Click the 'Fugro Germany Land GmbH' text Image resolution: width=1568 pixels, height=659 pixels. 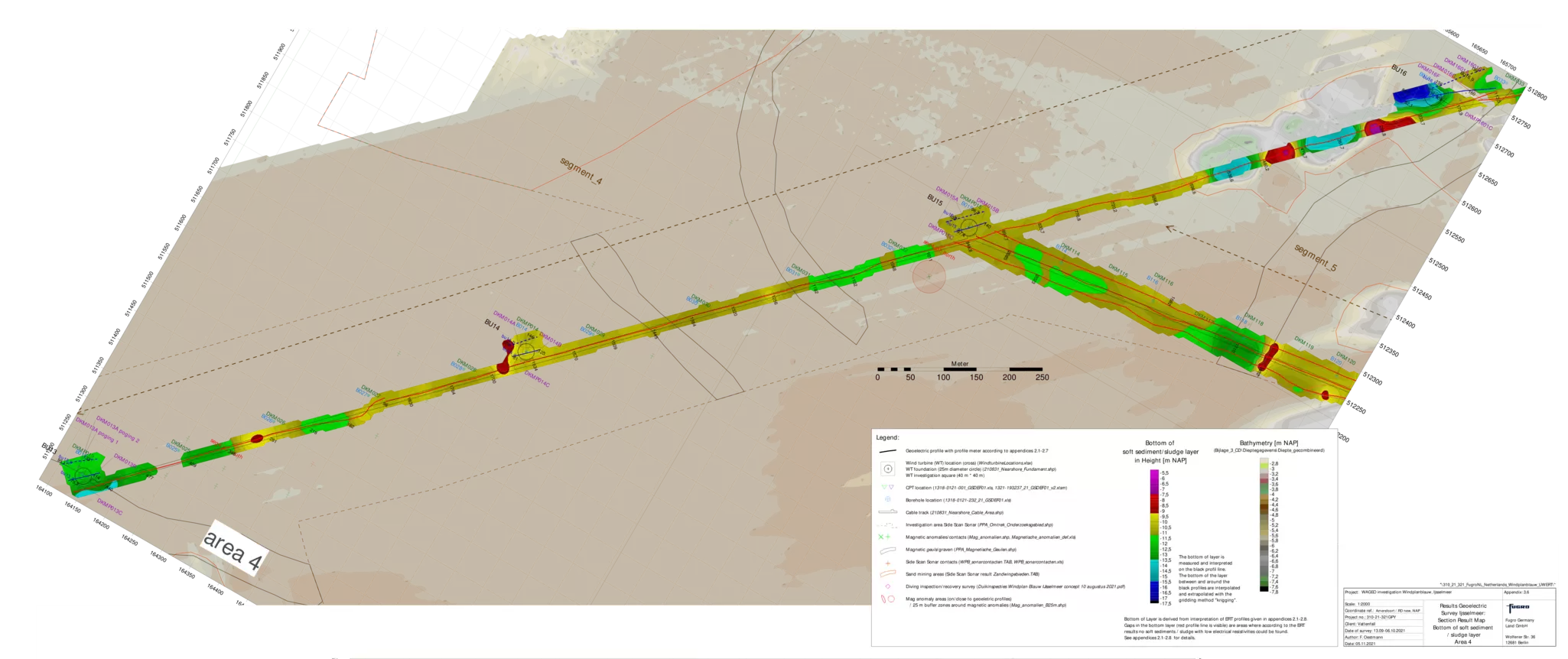click(x=1520, y=622)
